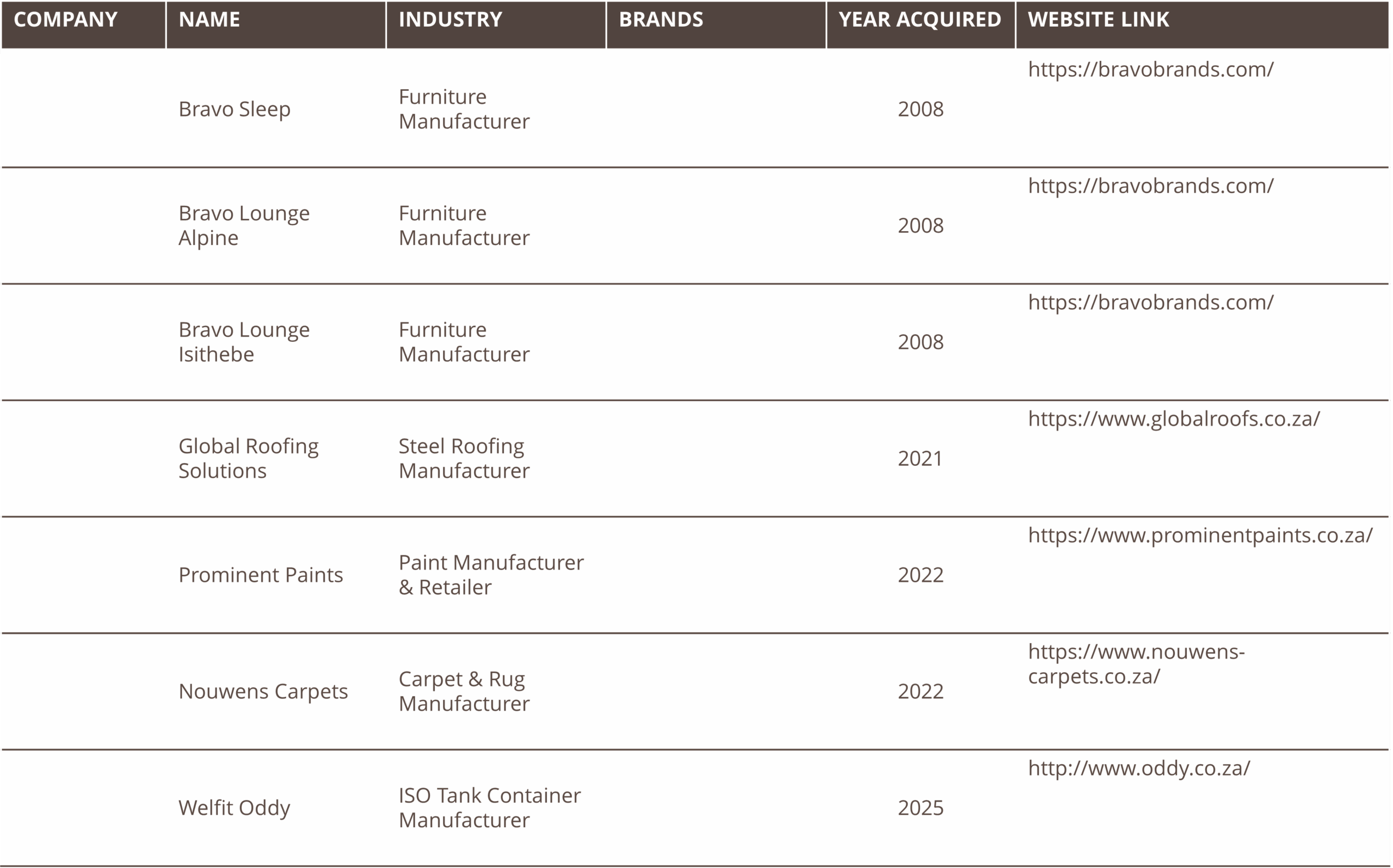Go to the oddy.co.za website link
Screen dimensions: 1393x868
[x=1139, y=768]
